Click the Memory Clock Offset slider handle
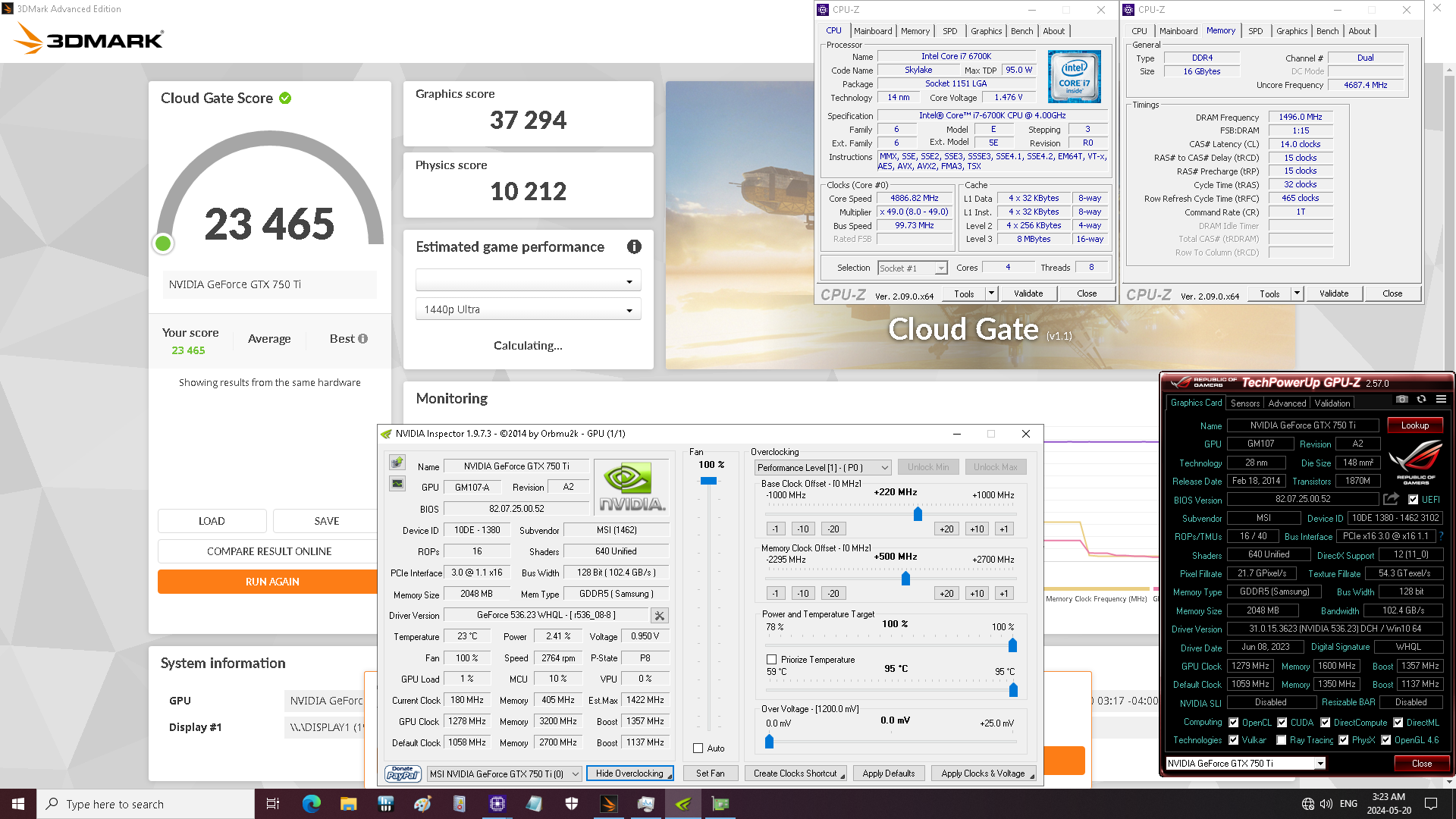The image size is (1456, 819). coord(905,579)
